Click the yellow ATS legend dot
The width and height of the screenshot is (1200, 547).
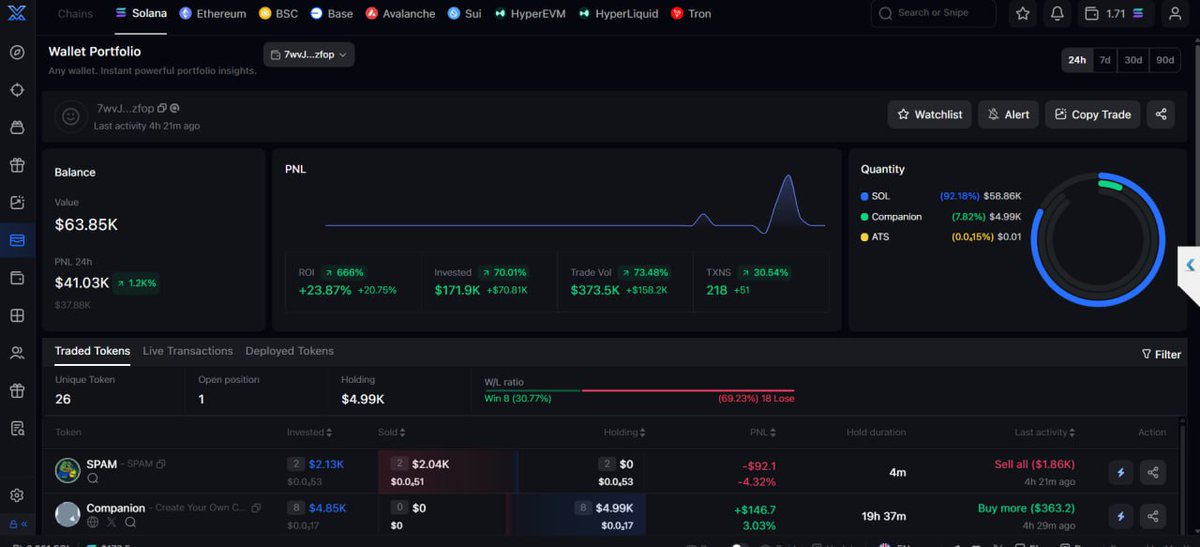865,237
